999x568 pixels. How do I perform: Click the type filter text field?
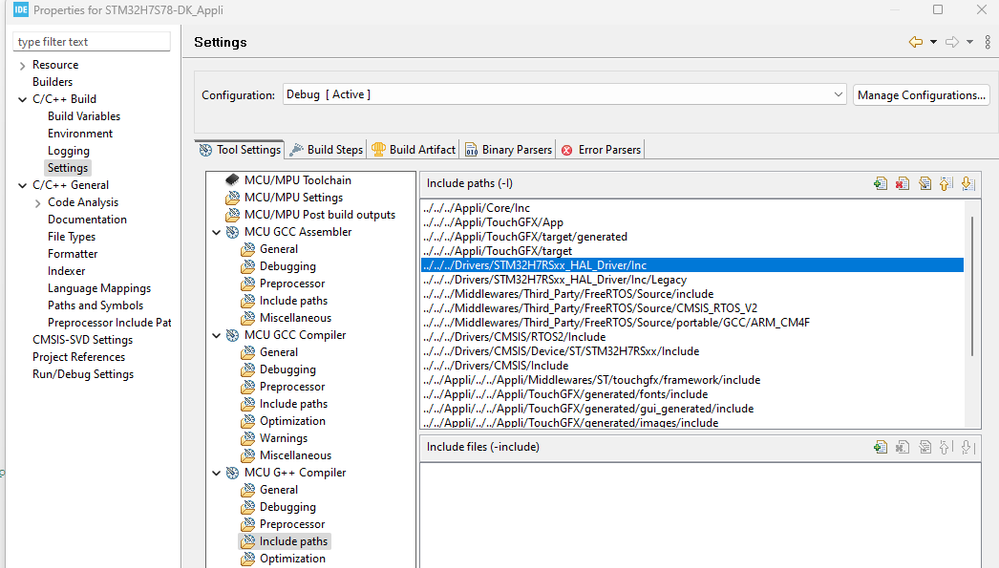(x=92, y=41)
